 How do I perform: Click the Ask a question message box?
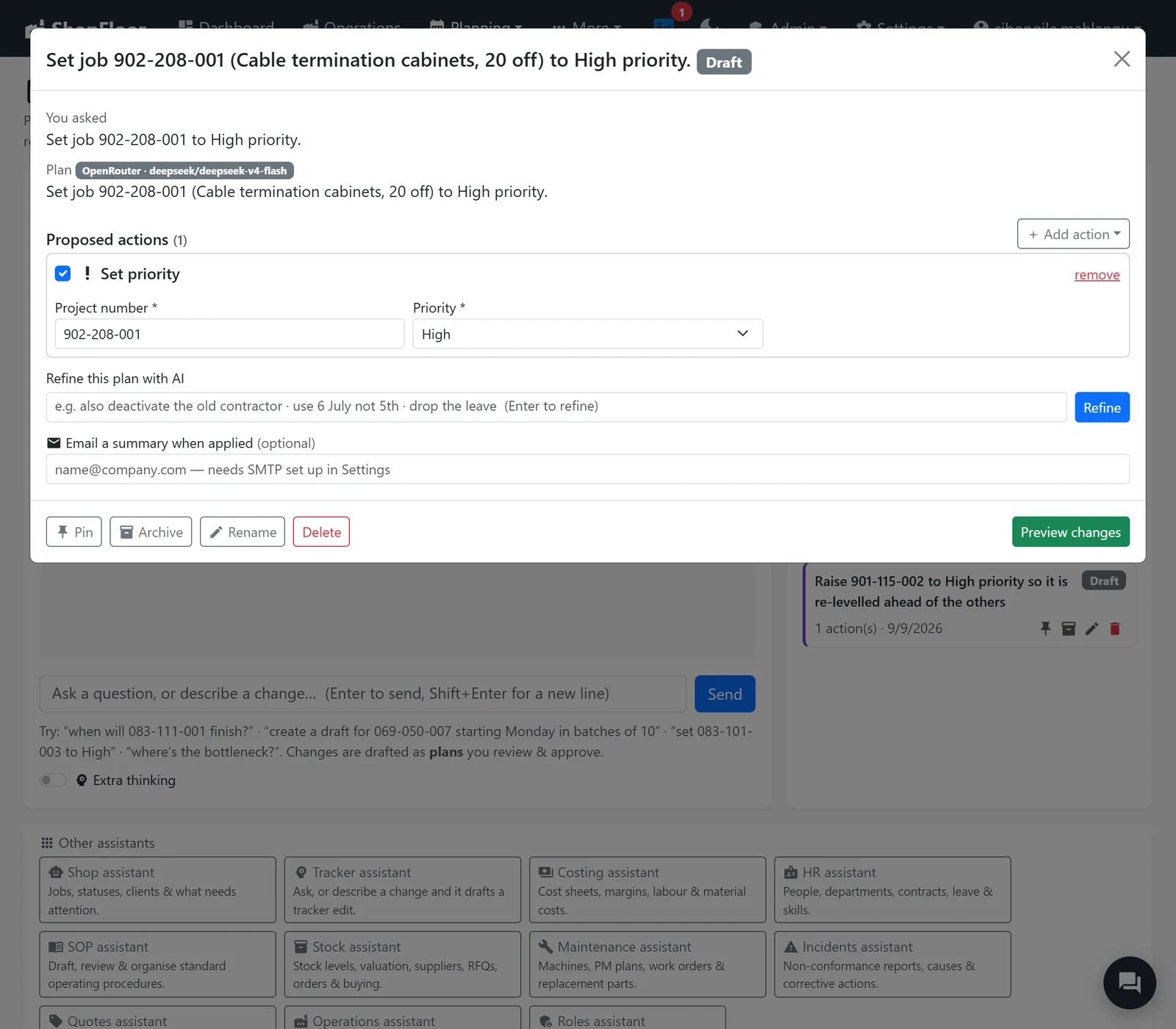[362, 694]
